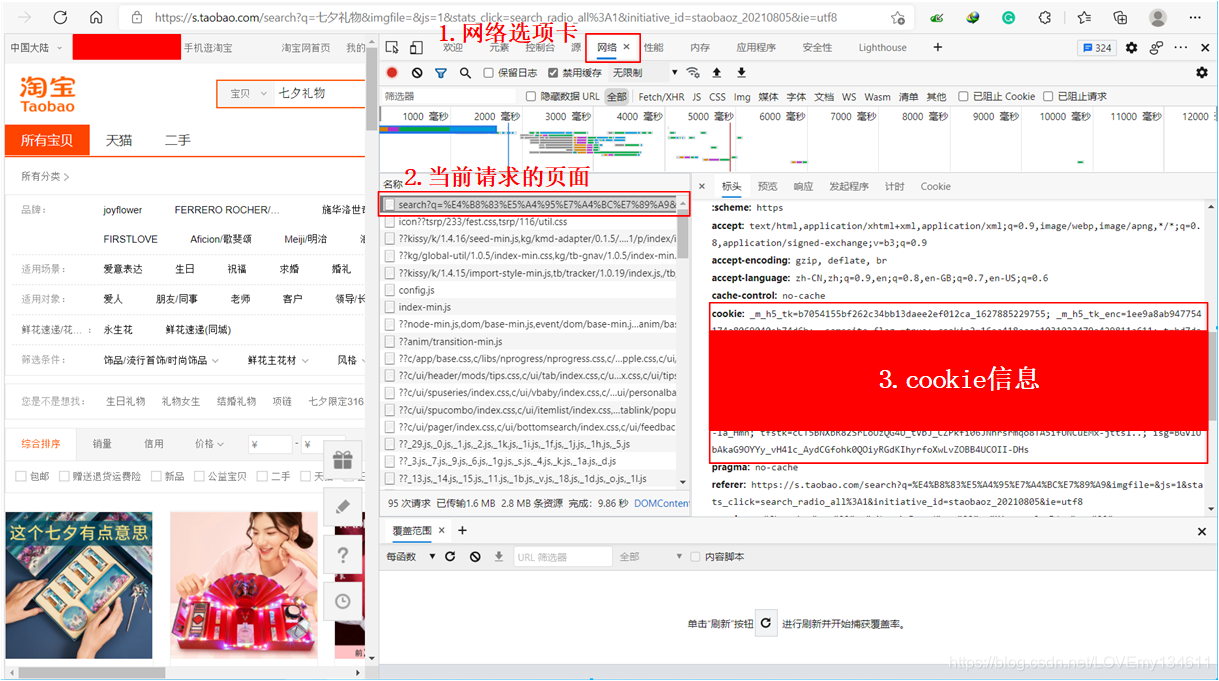This screenshot has width=1219, height=681.
Task: Expand the 饰品/流行首饰/时尚饰品 filter
Action: (162, 361)
